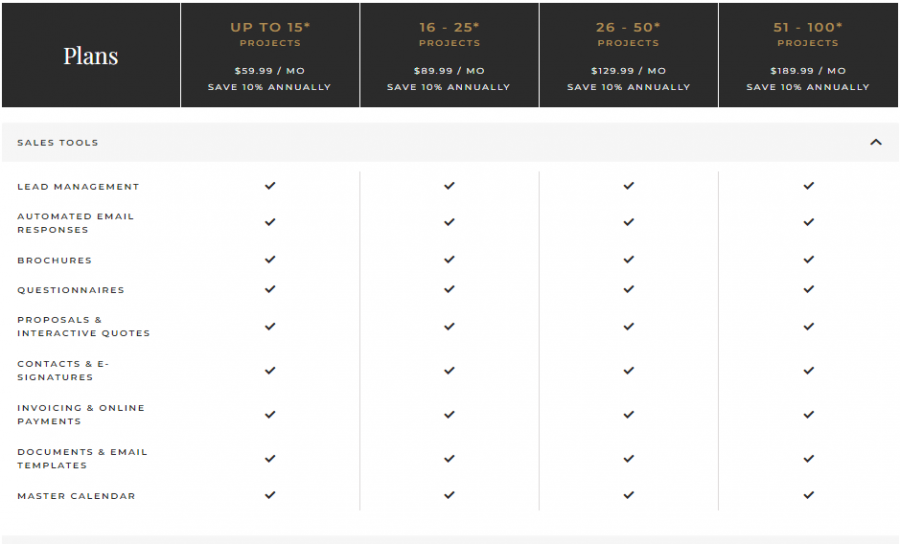Click Lead Management checkmark for Up to 15 plan
The image size is (900, 544).
[x=270, y=186]
